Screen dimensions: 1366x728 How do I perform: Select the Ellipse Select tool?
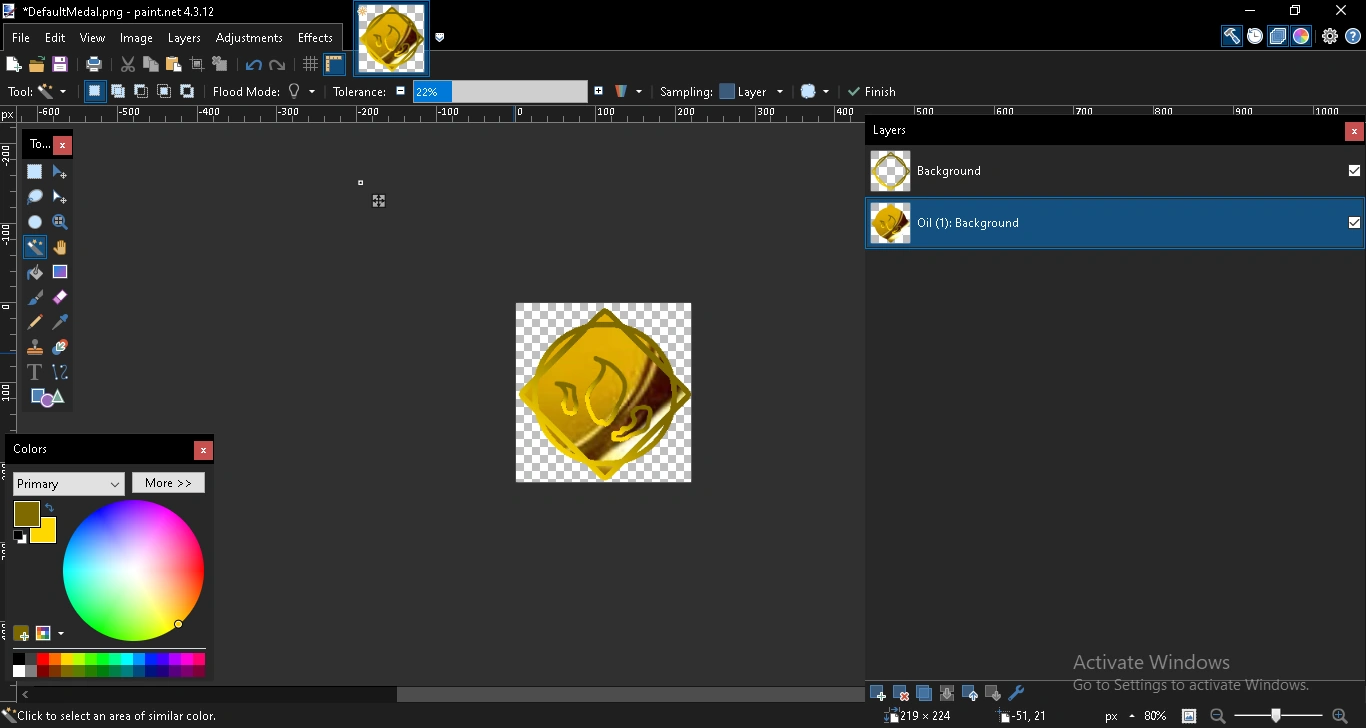click(x=35, y=222)
